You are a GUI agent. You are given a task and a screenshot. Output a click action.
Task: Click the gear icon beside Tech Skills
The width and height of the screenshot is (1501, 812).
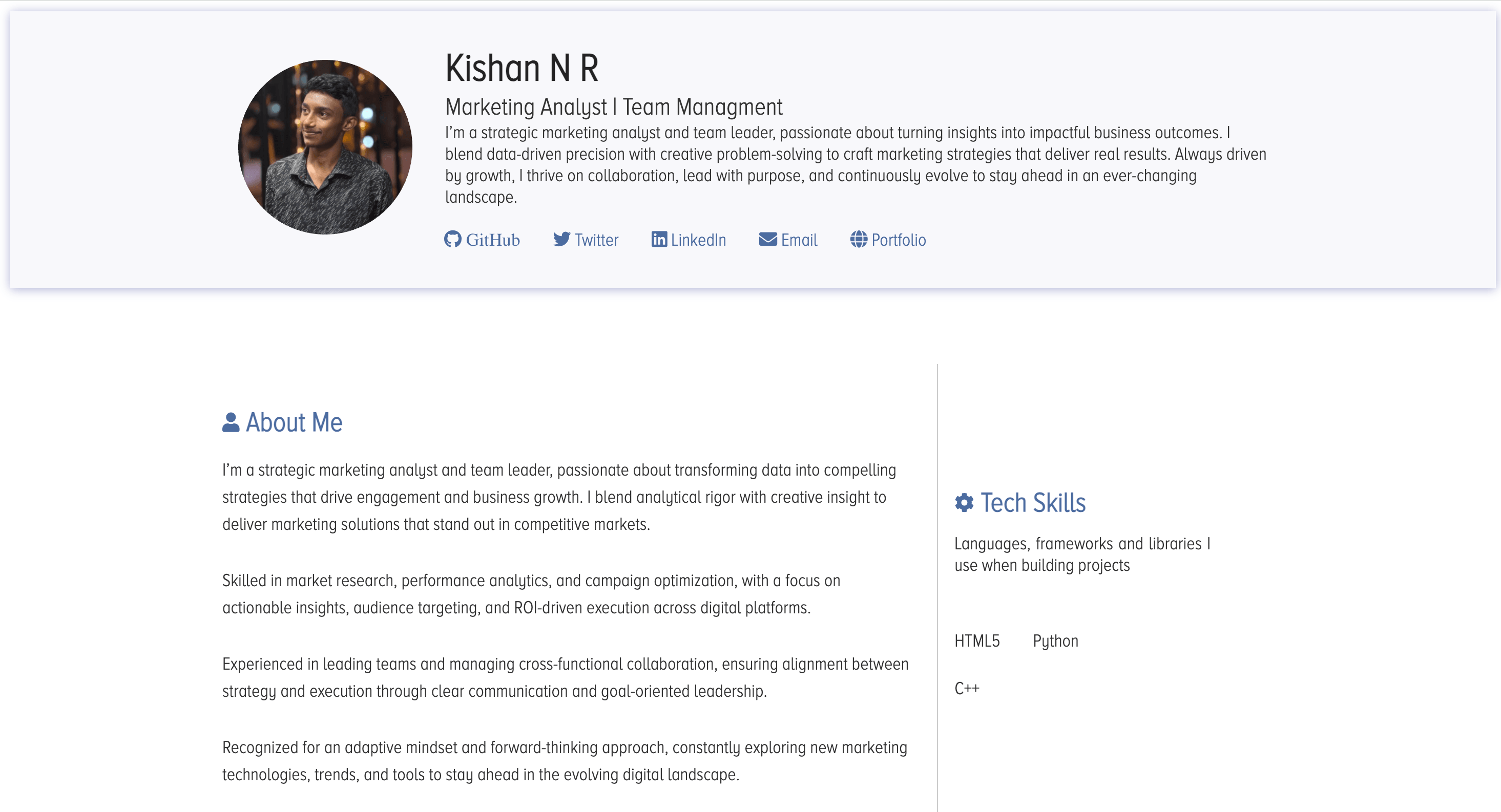tap(963, 502)
